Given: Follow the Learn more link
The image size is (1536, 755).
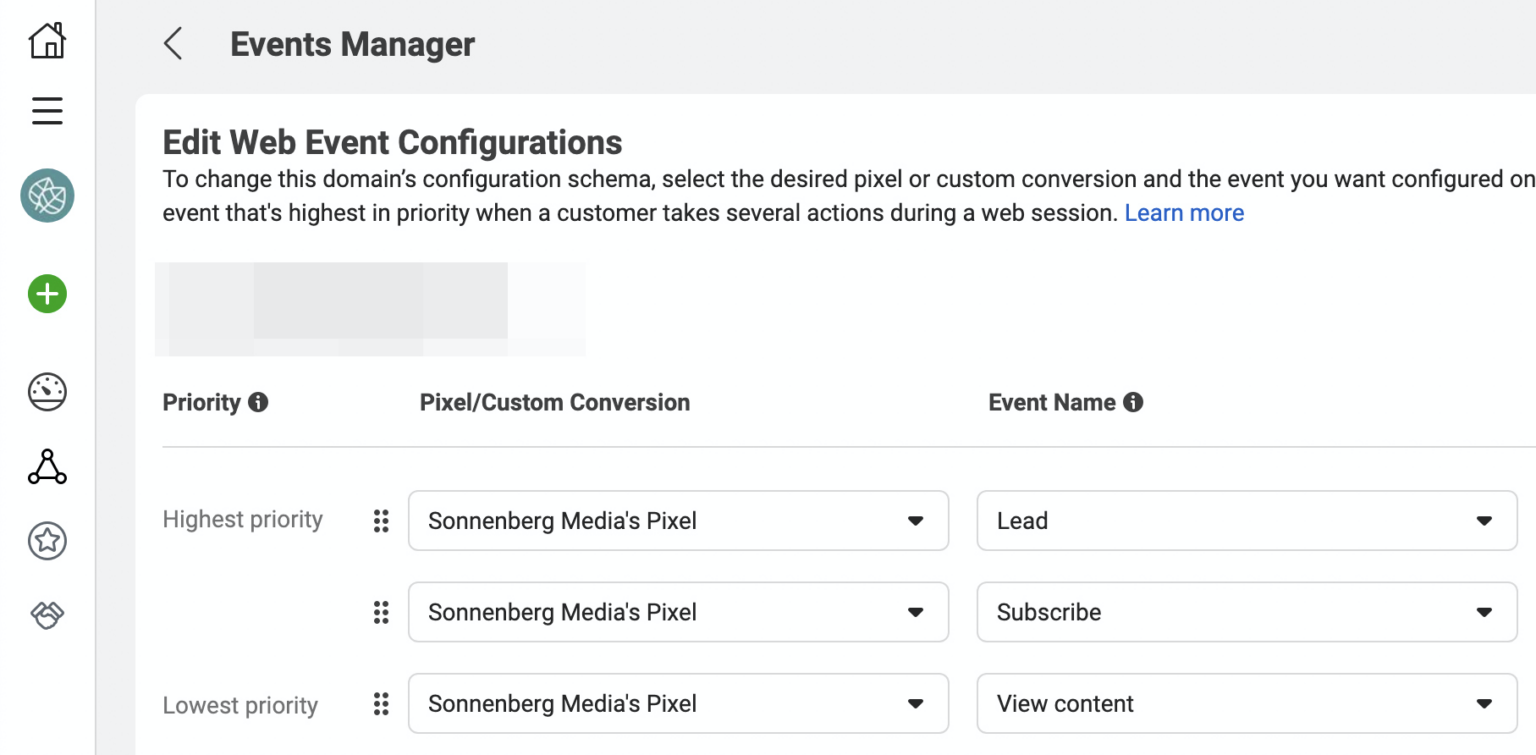Looking at the screenshot, I should coord(1184,213).
